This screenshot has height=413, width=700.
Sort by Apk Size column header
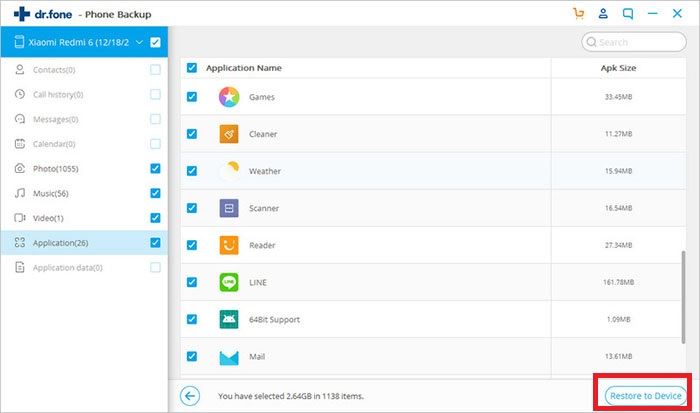[618, 68]
